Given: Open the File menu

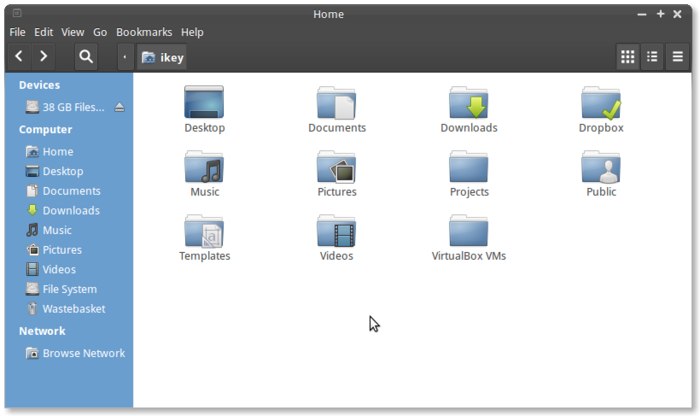Looking at the screenshot, I should (17, 32).
